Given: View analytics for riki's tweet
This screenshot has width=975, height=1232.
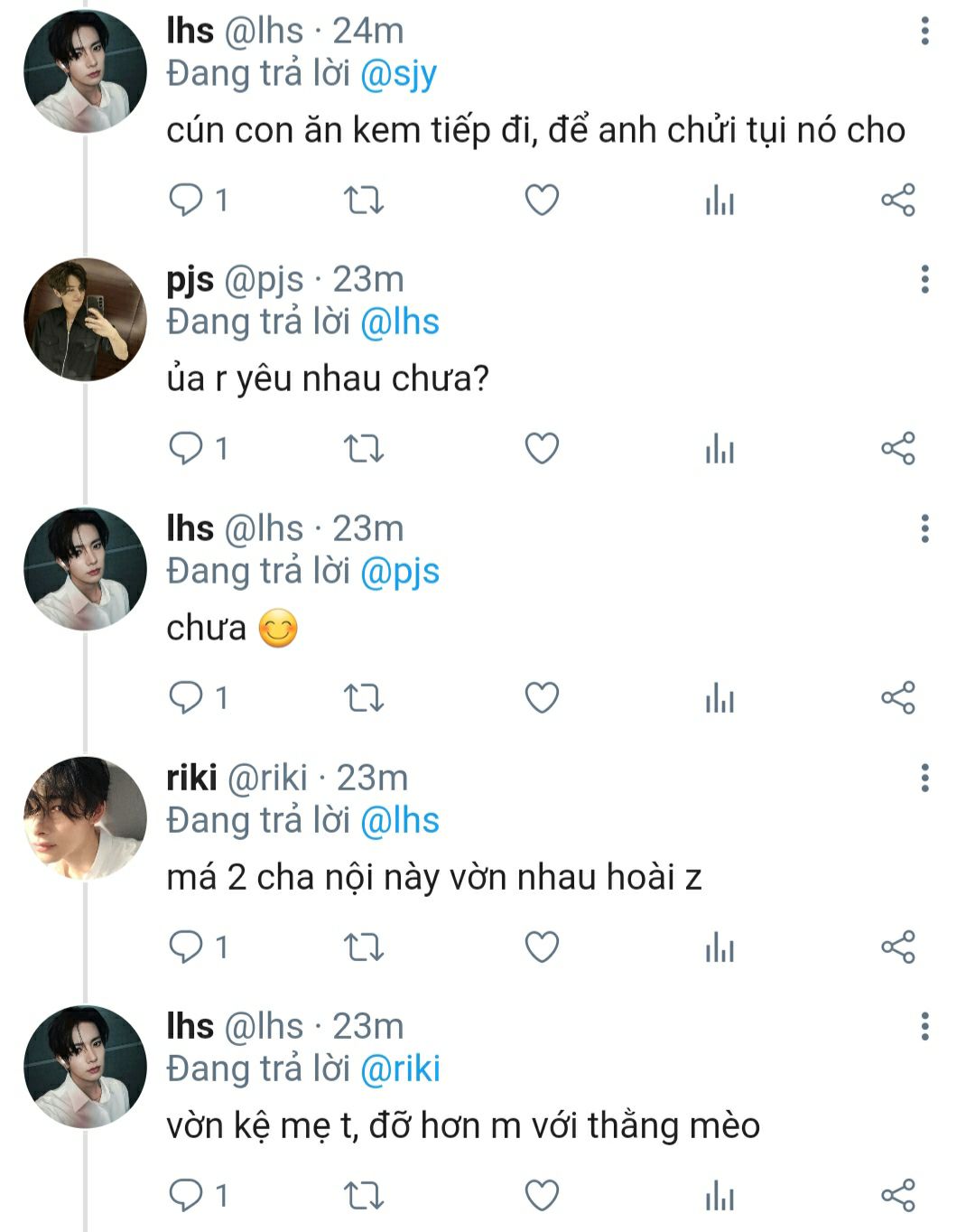Looking at the screenshot, I should (720, 947).
